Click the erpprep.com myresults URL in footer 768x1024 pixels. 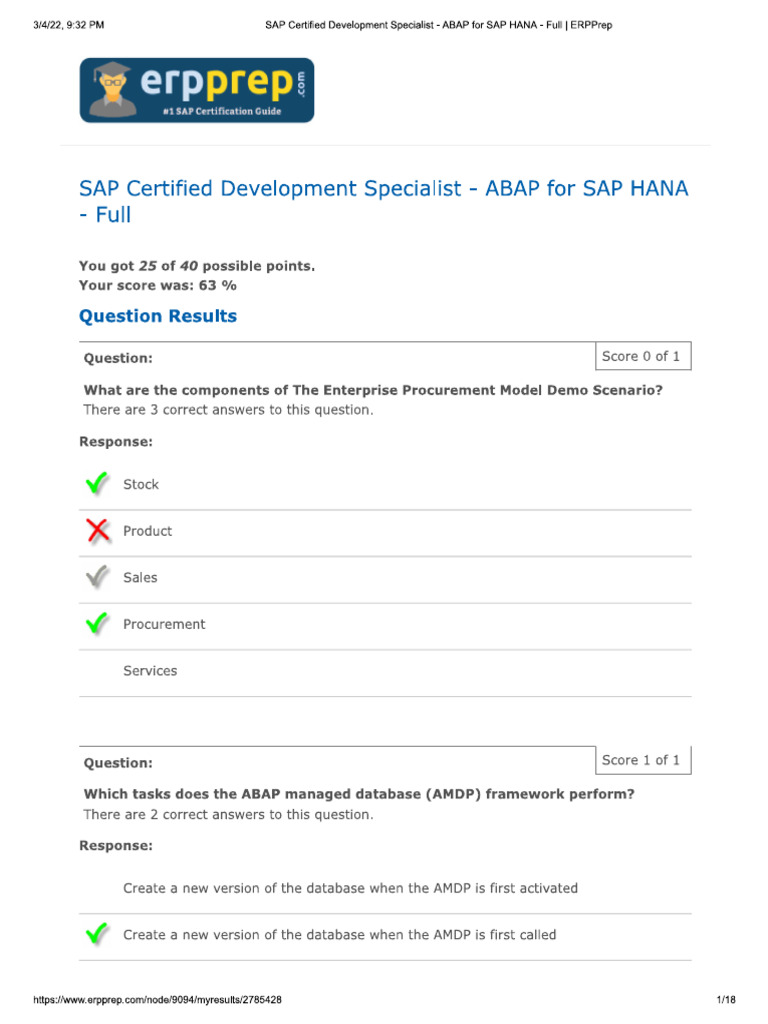pyautogui.click(x=158, y=1000)
